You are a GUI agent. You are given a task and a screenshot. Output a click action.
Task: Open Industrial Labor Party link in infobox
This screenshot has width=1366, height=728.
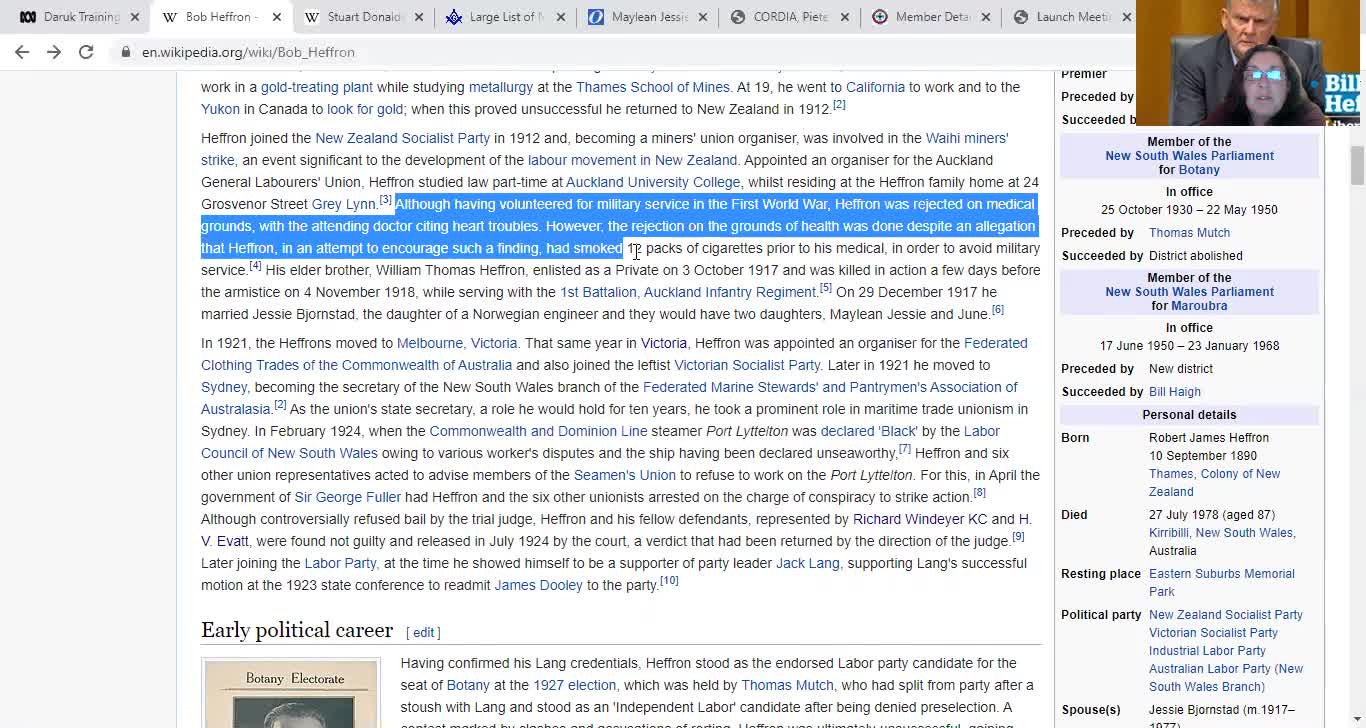point(1207,651)
